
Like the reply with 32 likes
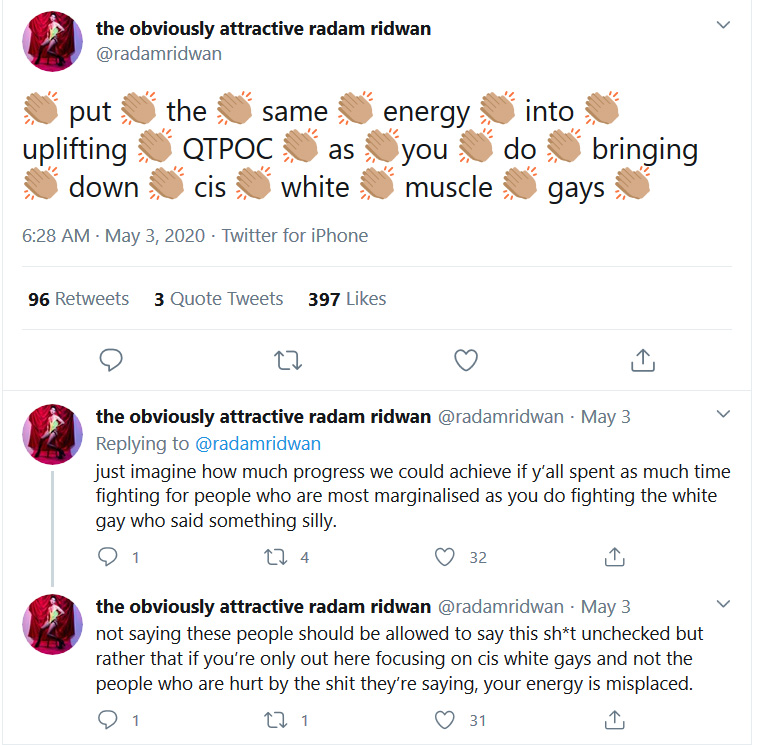click(x=445, y=557)
